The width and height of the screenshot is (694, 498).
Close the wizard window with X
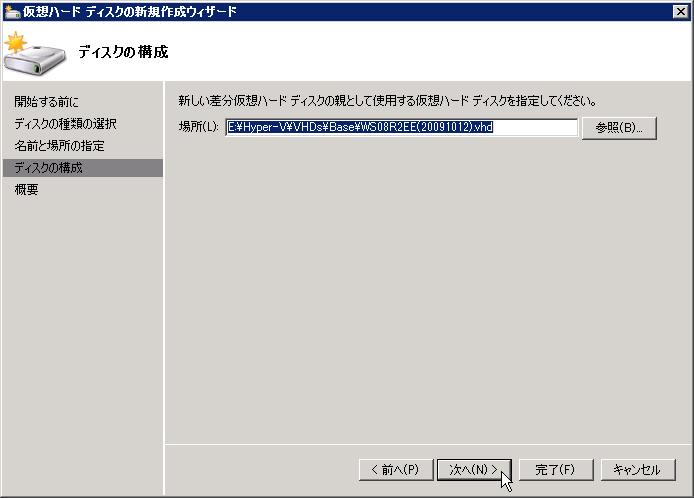click(680, 12)
